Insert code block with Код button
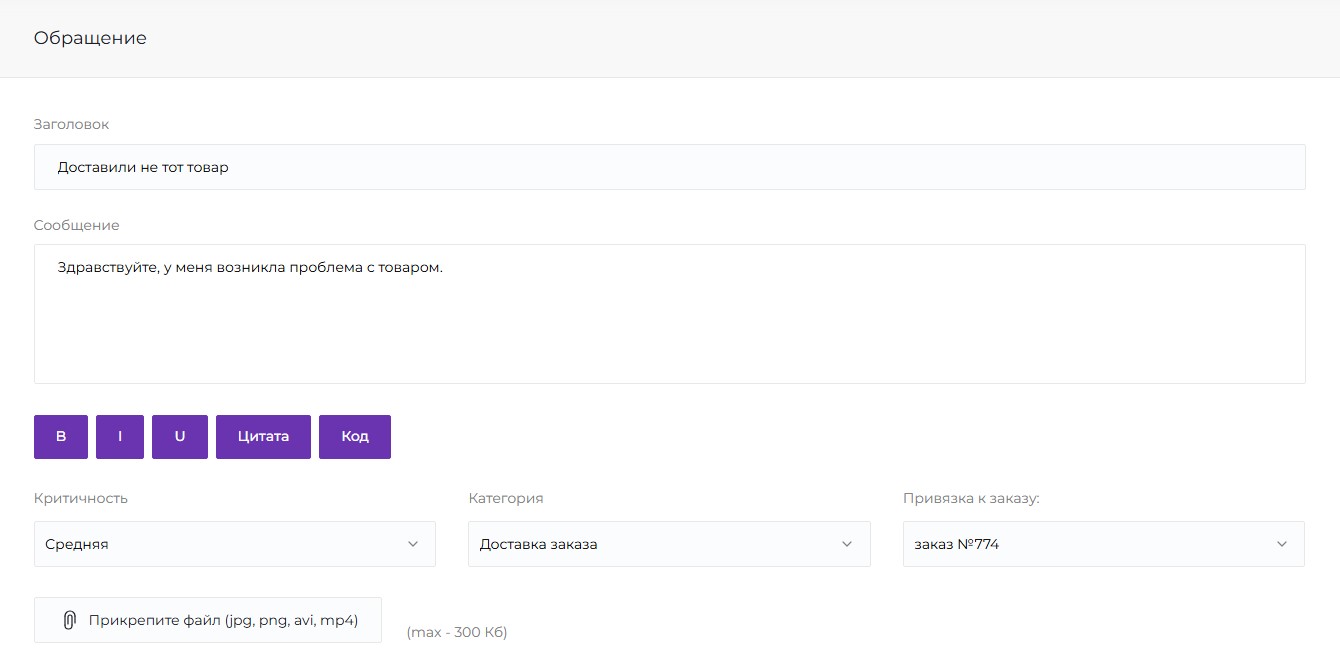 355,437
